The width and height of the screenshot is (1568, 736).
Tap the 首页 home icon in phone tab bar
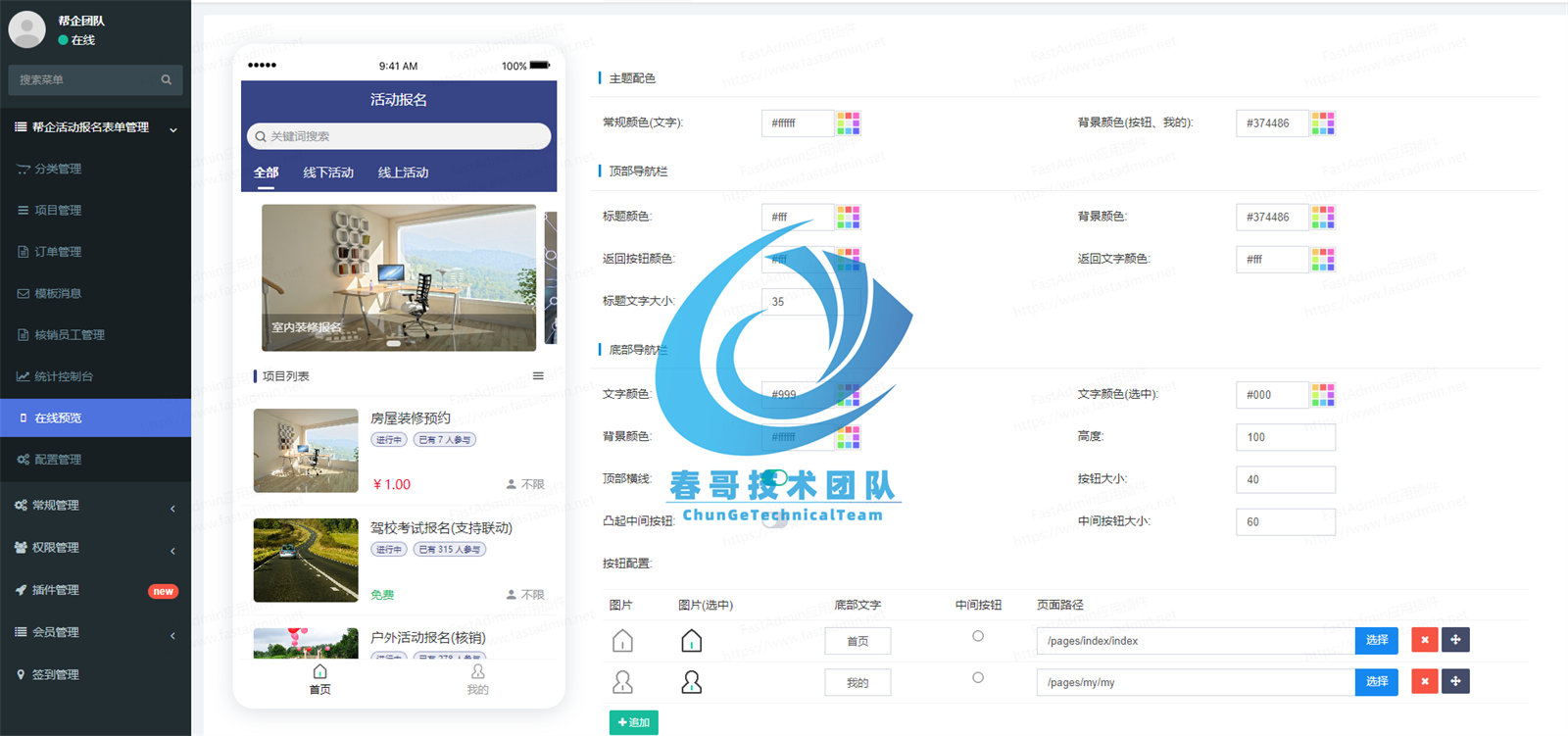[x=319, y=671]
